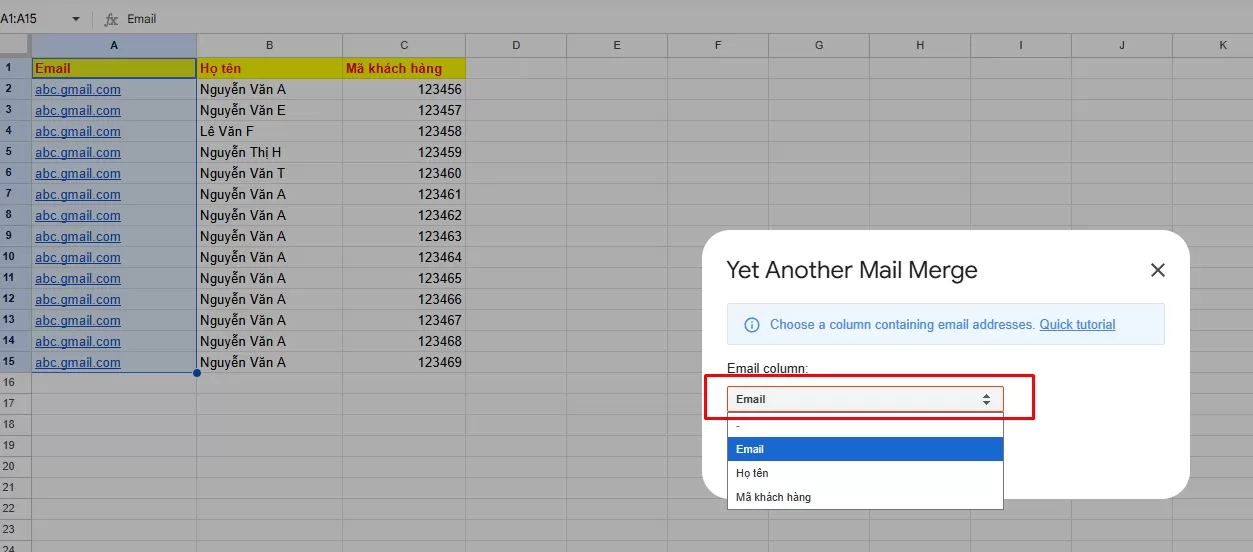Open the abc.gmail.com link in row 10

(x=78, y=257)
